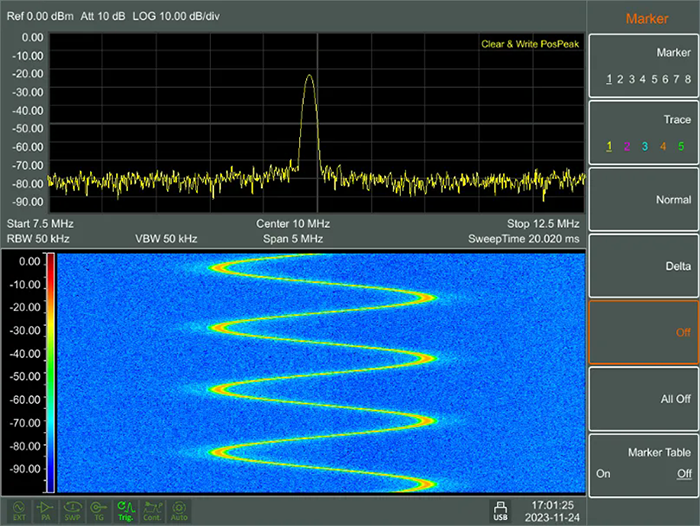Choose trace 3 for the marker

(645, 146)
